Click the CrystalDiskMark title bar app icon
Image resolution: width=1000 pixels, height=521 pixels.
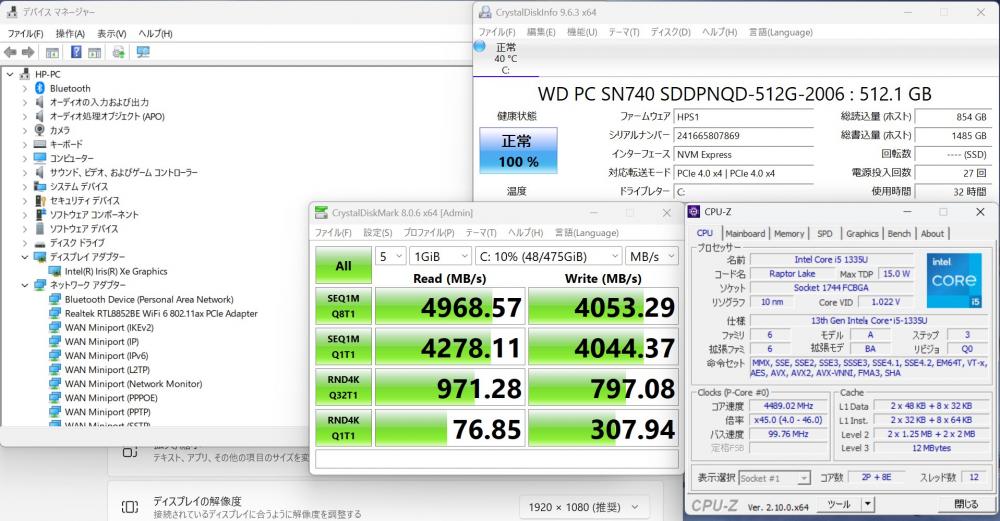[x=321, y=212]
